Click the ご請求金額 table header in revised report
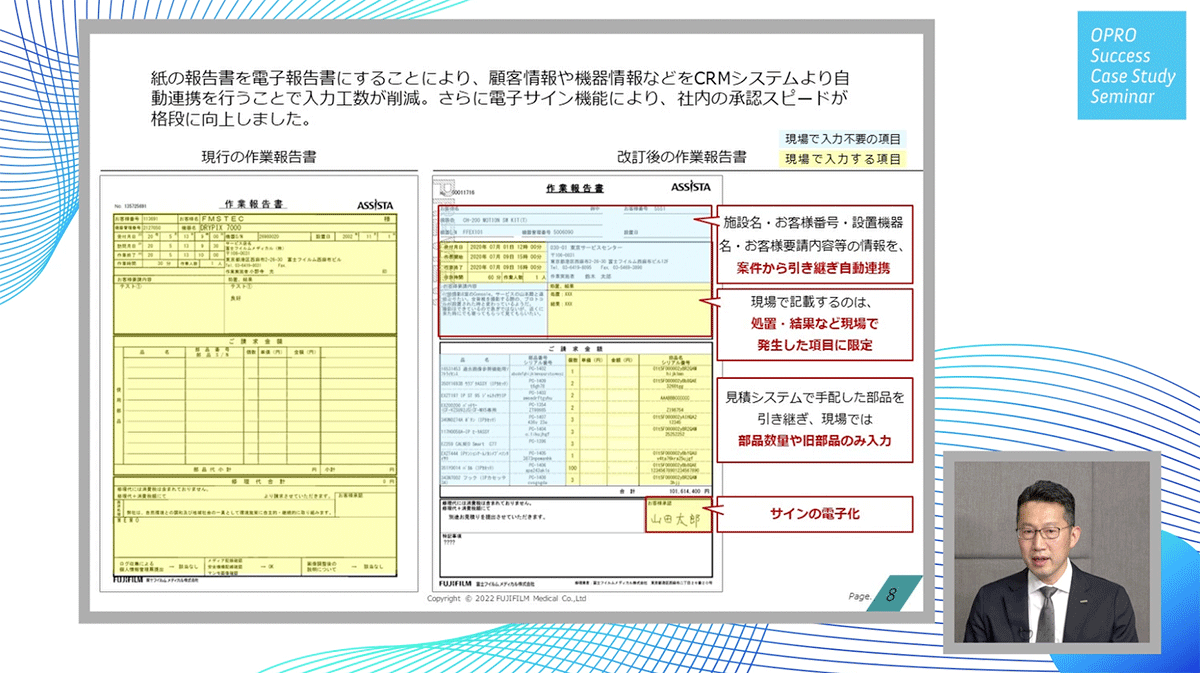This screenshot has height=673, width=1200. tap(575, 348)
